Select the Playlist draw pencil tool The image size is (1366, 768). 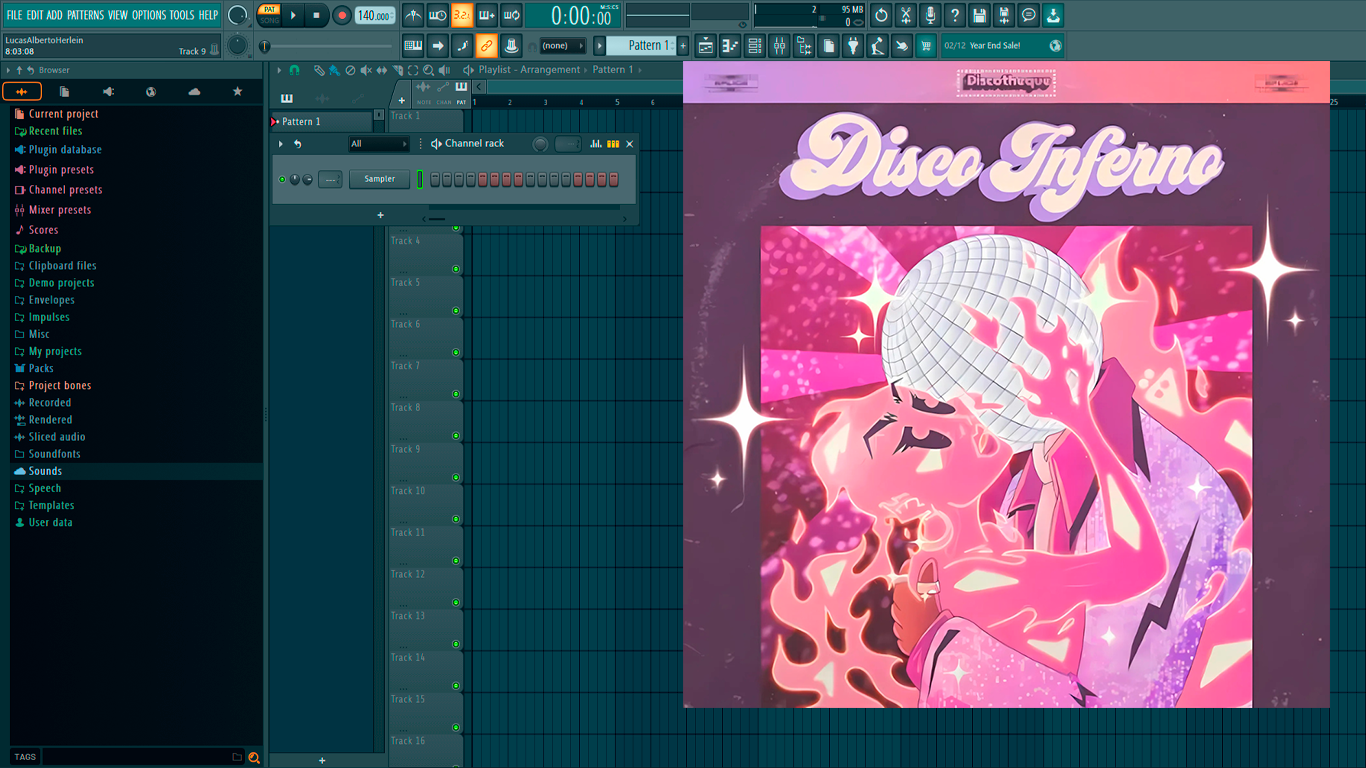click(319, 70)
